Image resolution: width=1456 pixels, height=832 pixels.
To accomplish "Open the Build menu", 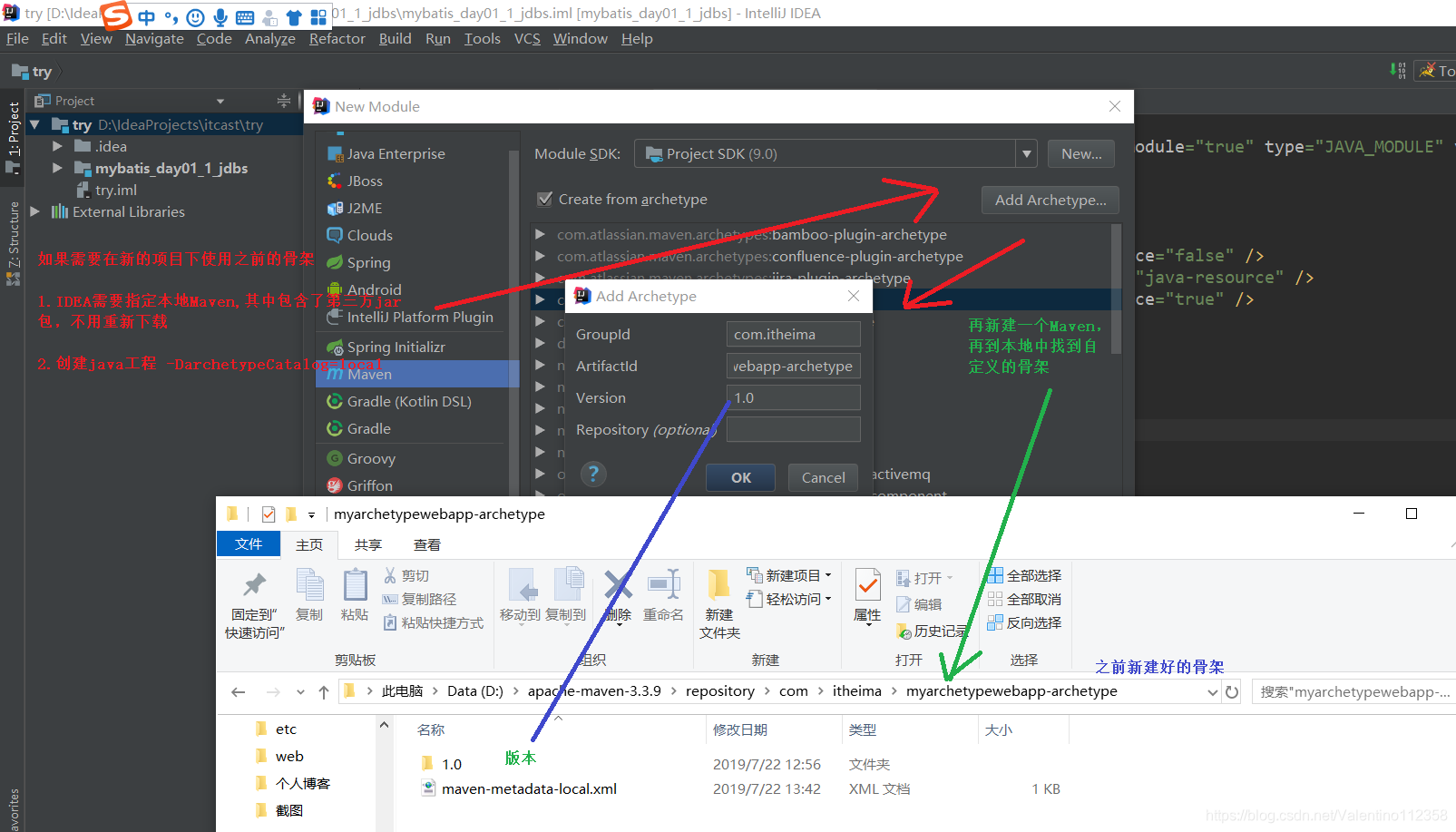I will click(x=395, y=39).
